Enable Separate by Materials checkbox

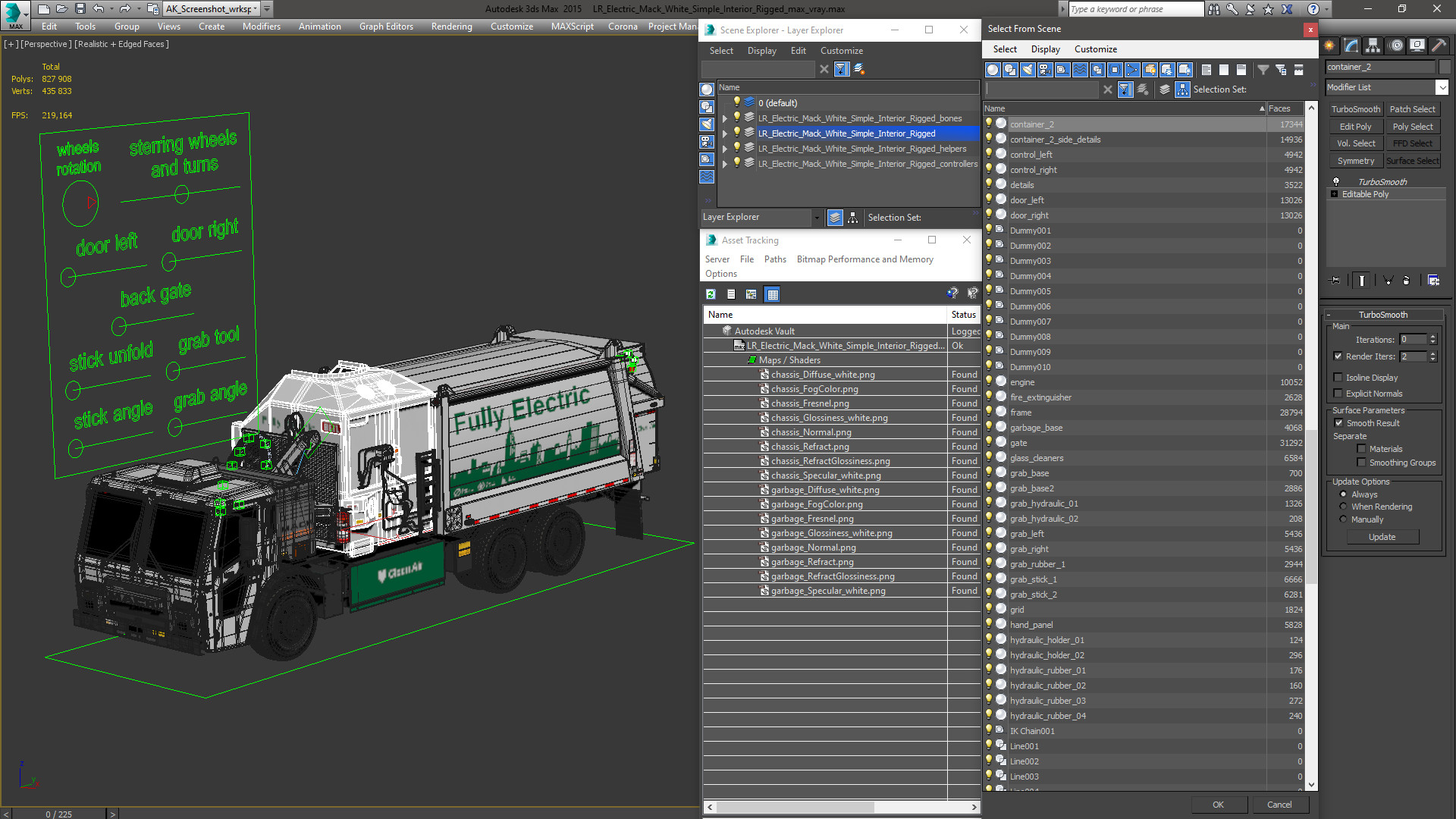(x=1361, y=449)
